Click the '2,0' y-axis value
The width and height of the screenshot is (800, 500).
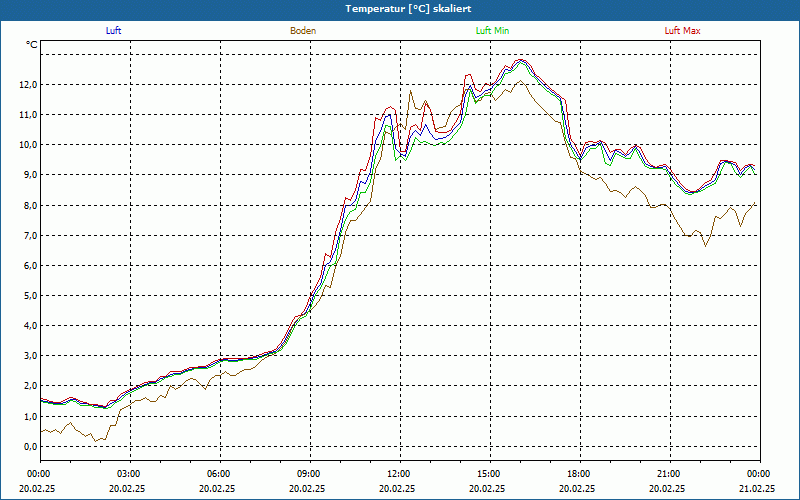tap(30, 386)
